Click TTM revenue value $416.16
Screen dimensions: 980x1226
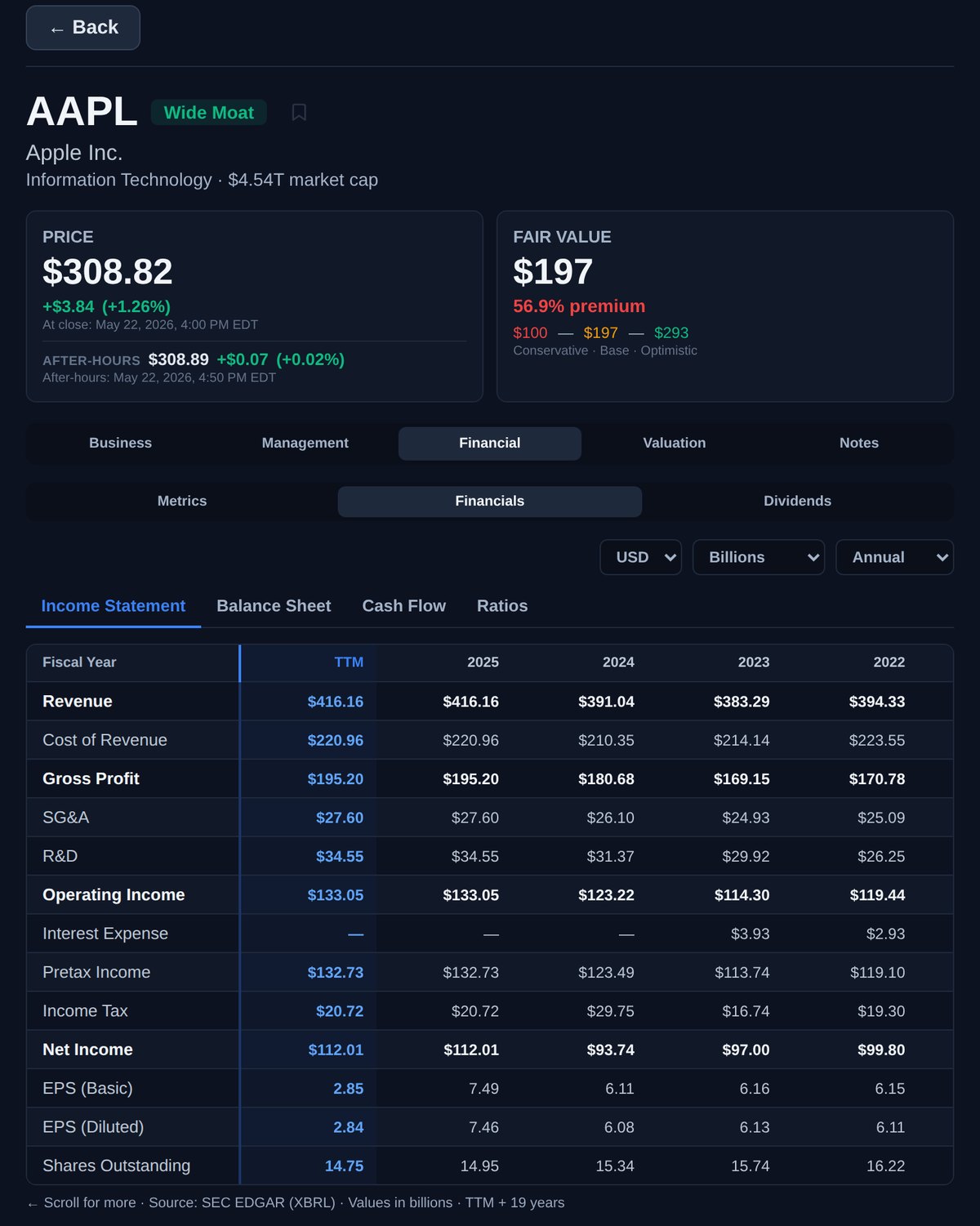[x=335, y=702]
